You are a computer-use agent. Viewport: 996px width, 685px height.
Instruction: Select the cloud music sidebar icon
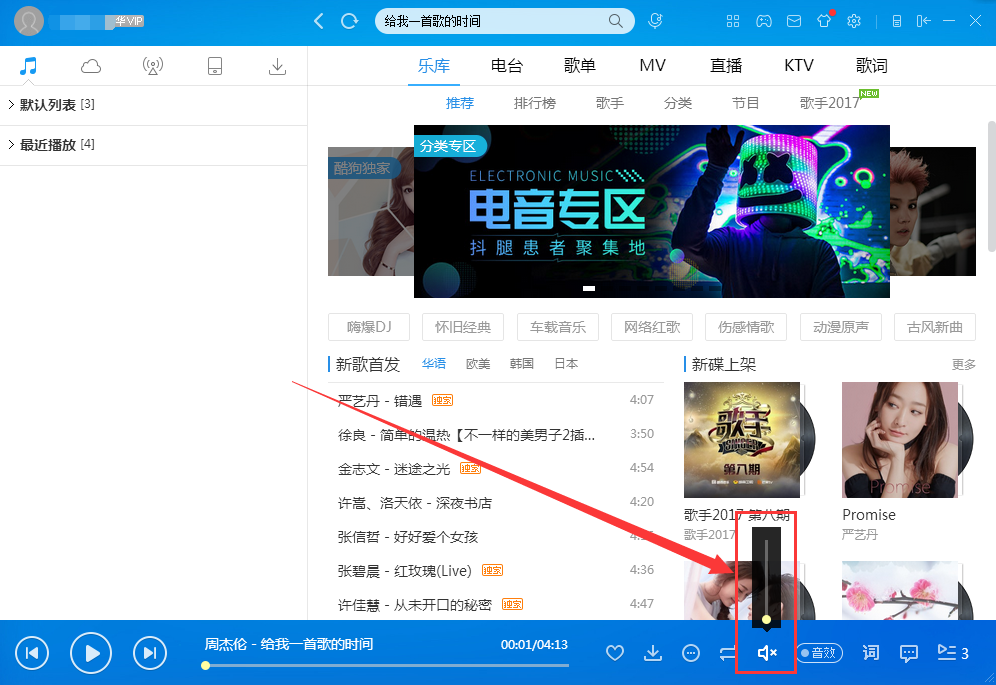point(90,65)
